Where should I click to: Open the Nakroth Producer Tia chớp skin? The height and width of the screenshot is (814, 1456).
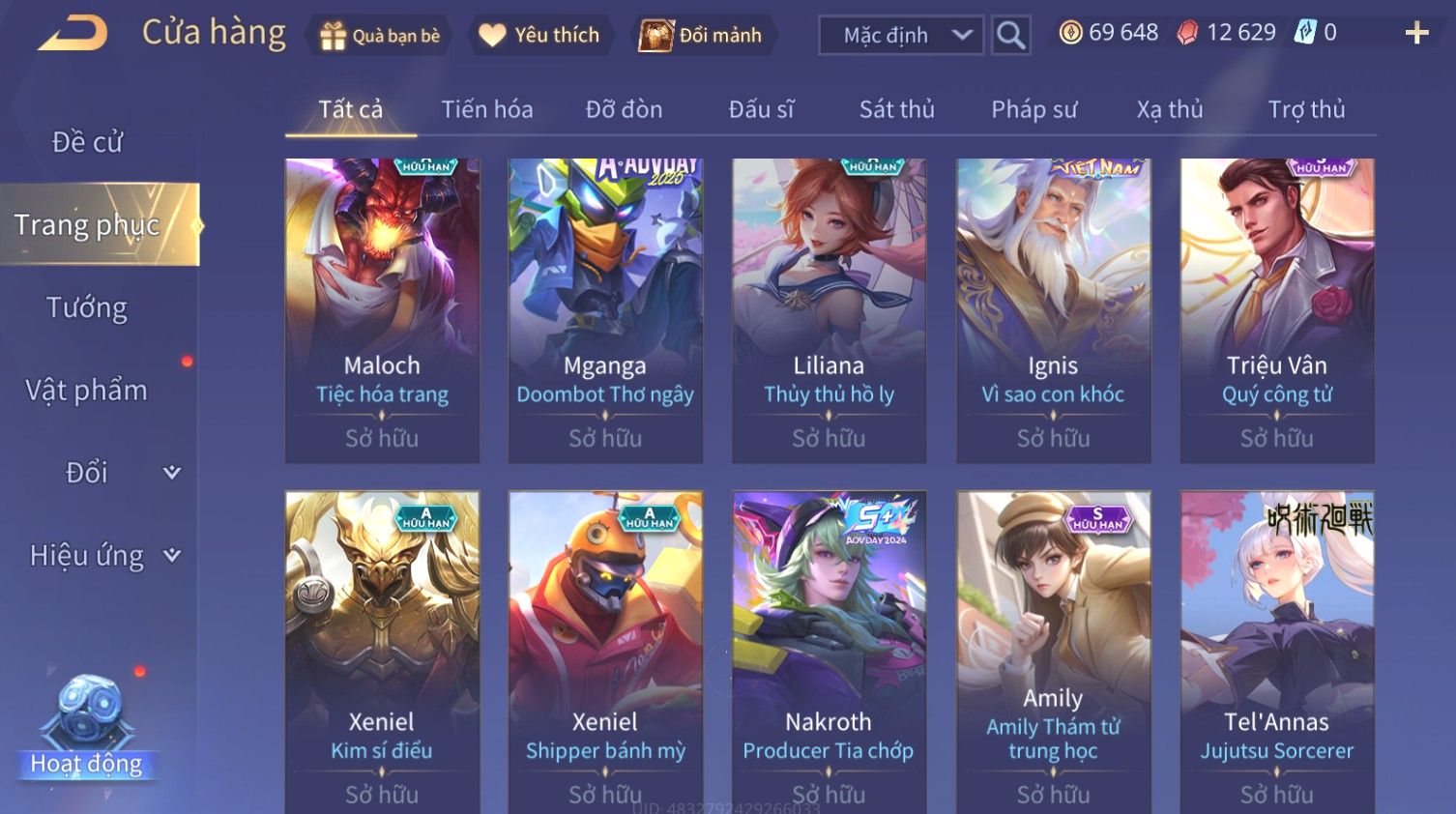[829, 653]
